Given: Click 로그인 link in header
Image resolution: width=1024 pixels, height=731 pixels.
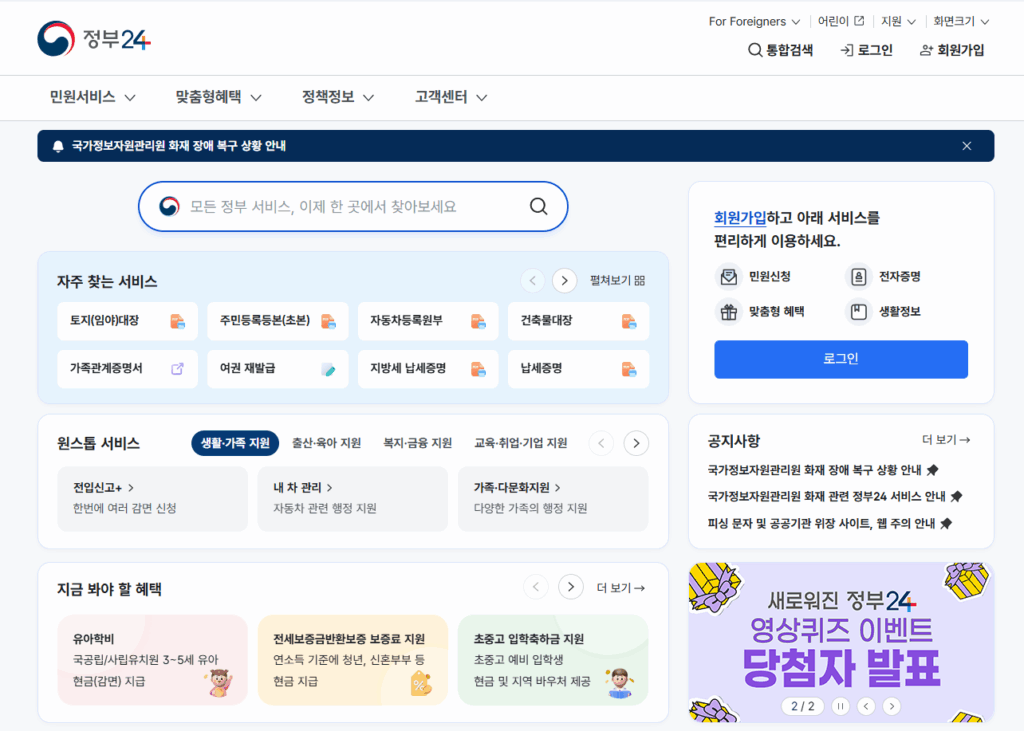Looking at the screenshot, I should 867,50.
